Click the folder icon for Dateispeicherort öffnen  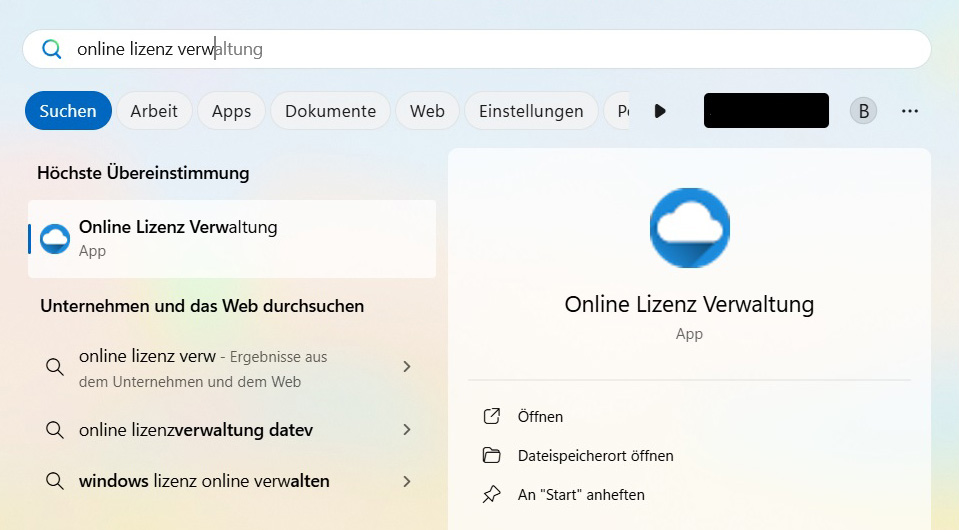click(x=491, y=455)
